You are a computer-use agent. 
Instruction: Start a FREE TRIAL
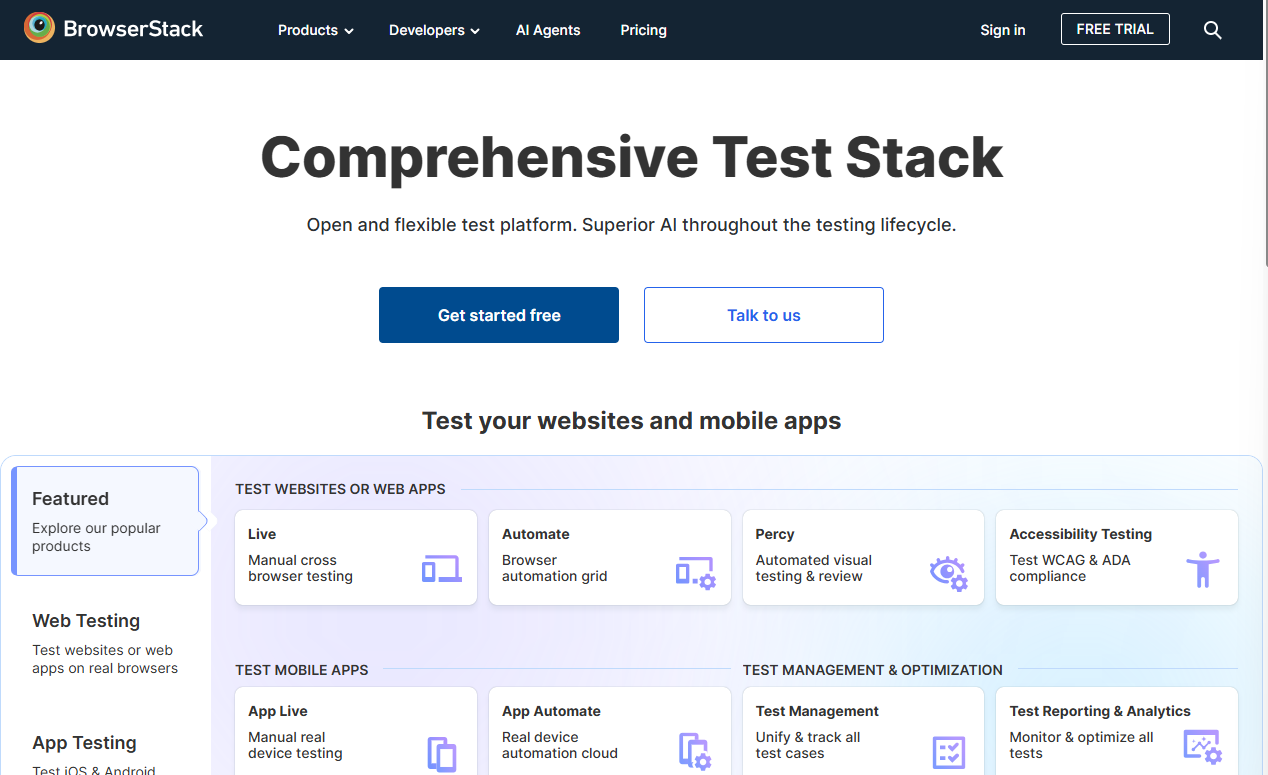coord(1115,29)
